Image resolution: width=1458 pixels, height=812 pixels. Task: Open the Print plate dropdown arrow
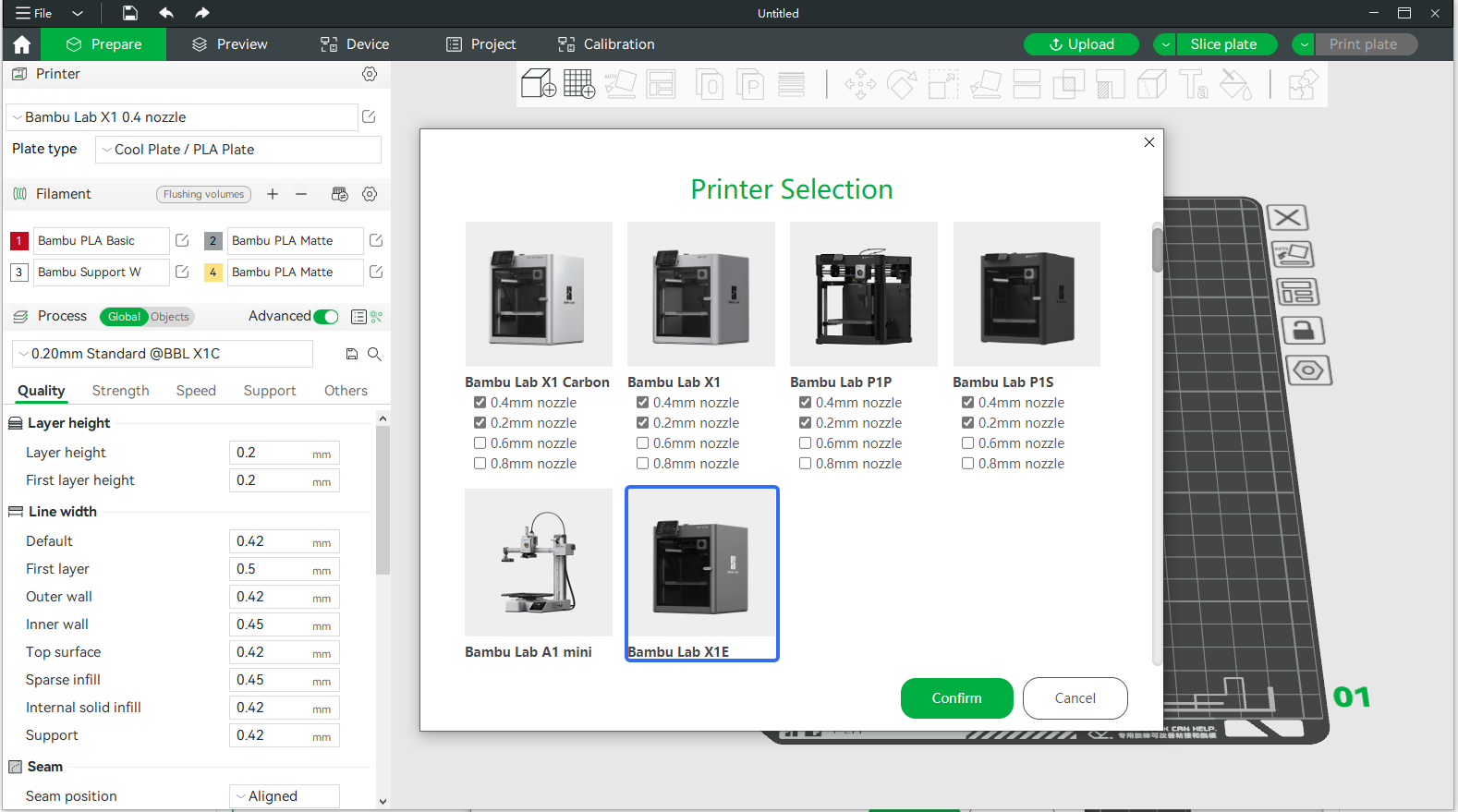[x=1304, y=44]
